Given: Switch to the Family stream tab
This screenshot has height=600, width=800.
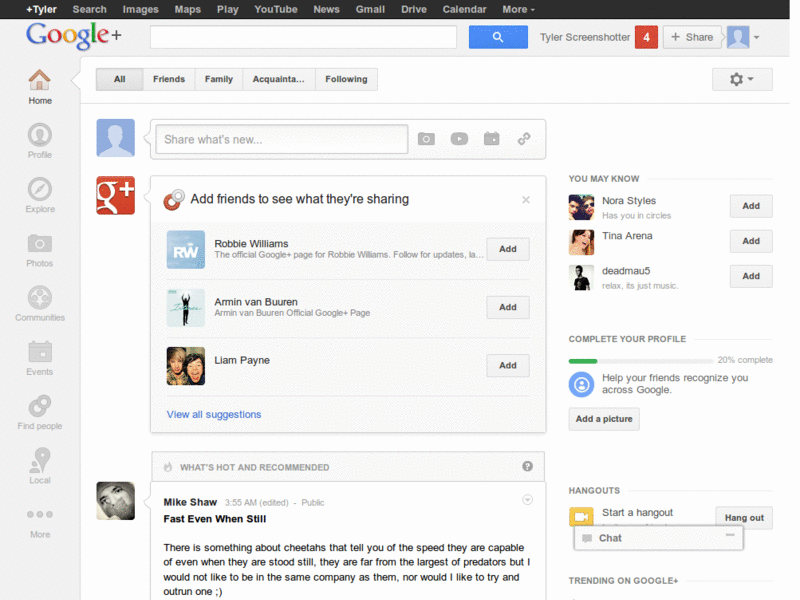Looking at the screenshot, I should point(219,79).
